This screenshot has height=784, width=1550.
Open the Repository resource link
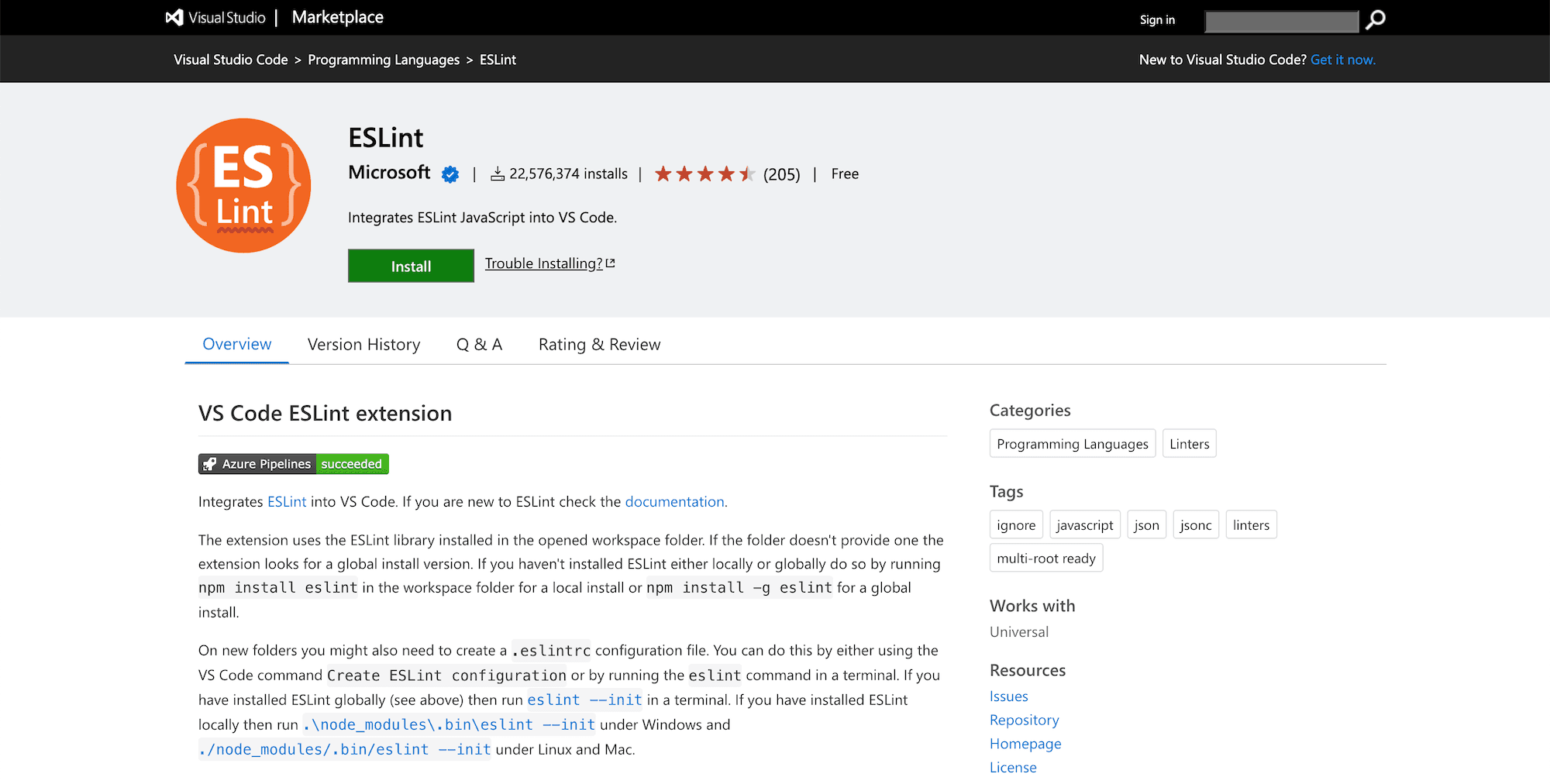(1025, 720)
